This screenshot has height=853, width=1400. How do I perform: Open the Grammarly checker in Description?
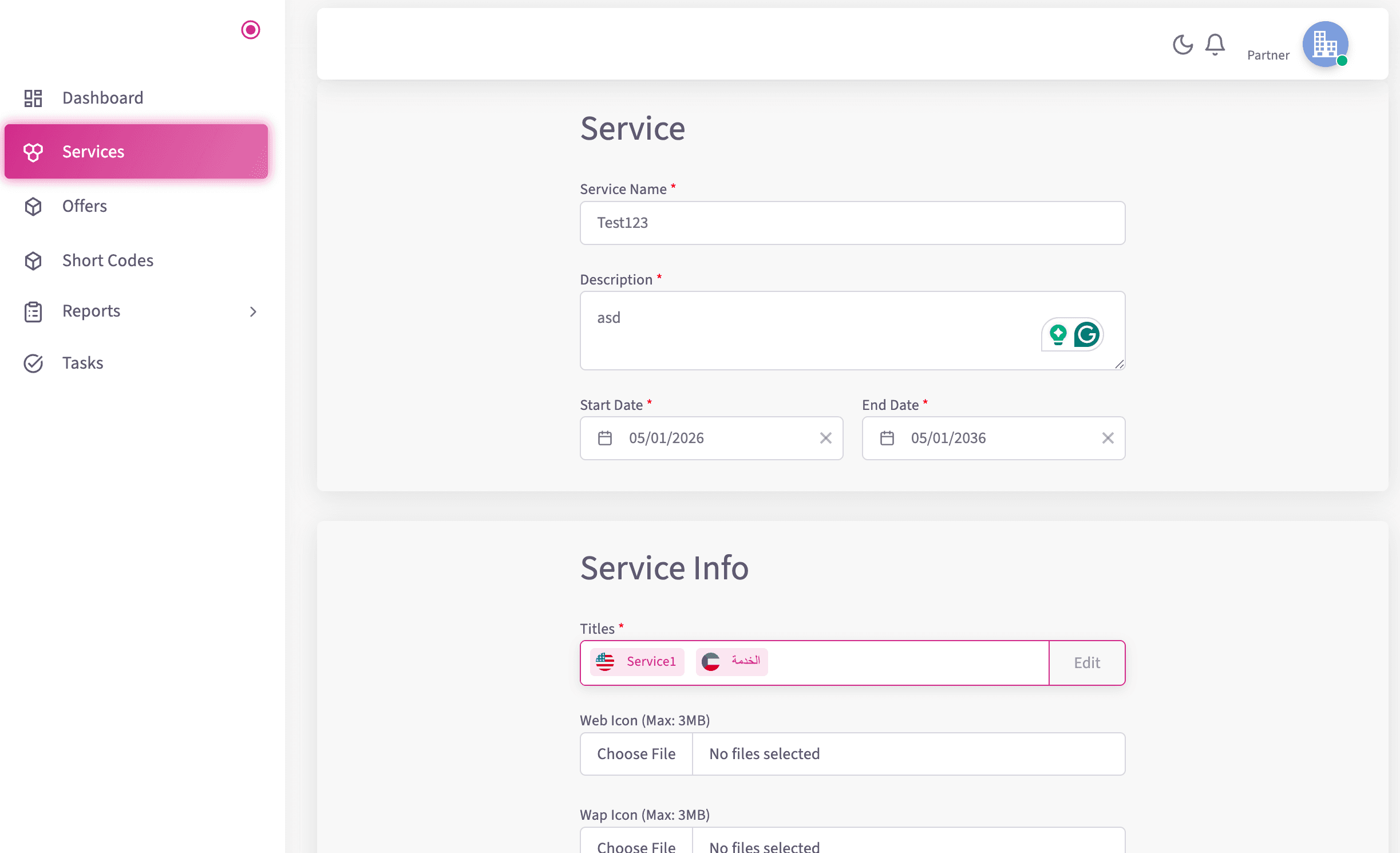coord(1088,334)
